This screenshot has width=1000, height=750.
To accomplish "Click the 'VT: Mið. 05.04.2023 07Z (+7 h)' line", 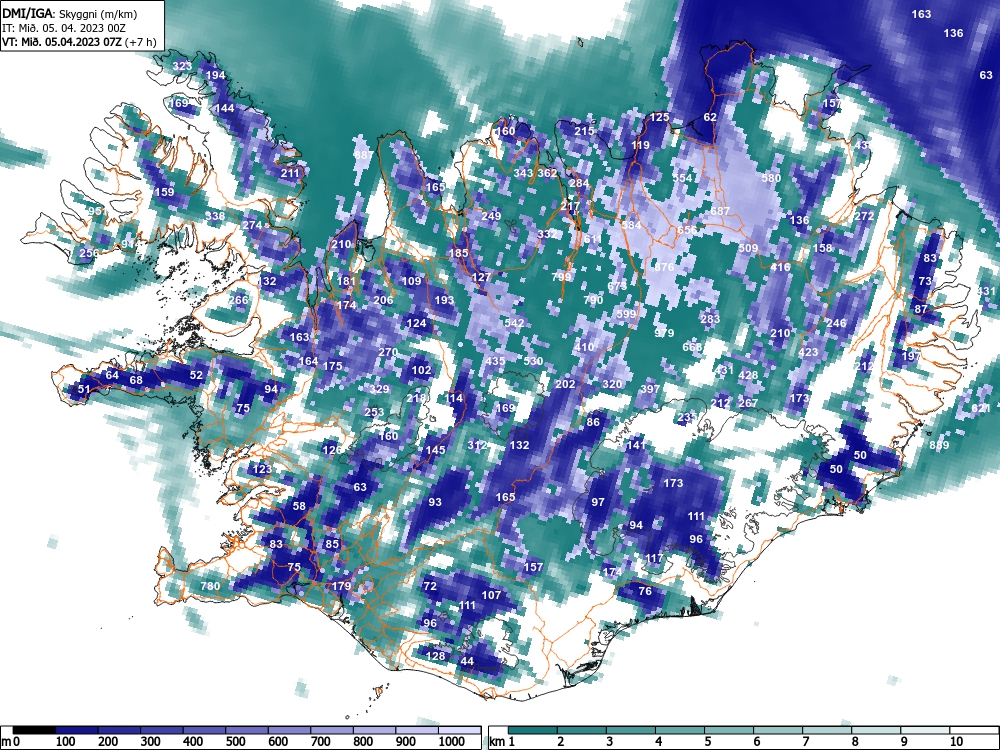I will click(79, 42).
